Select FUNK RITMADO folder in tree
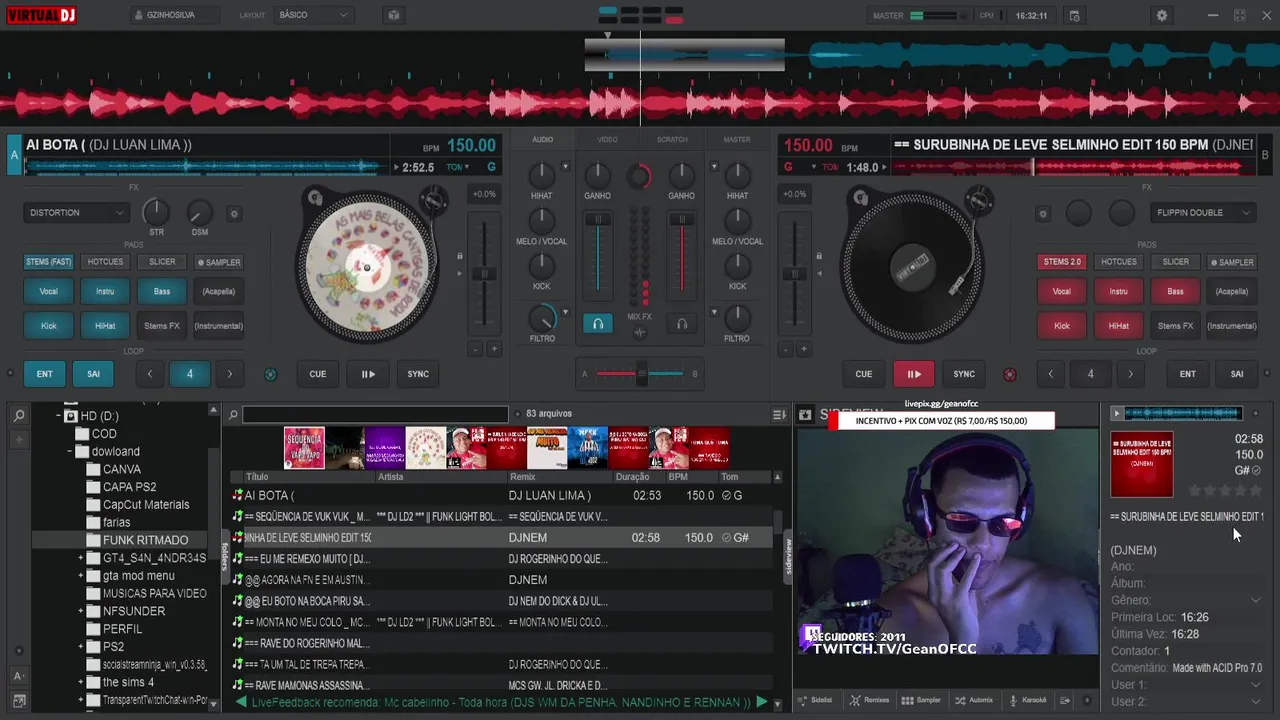Viewport: 1280px width, 720px height. tap(145, 540)
